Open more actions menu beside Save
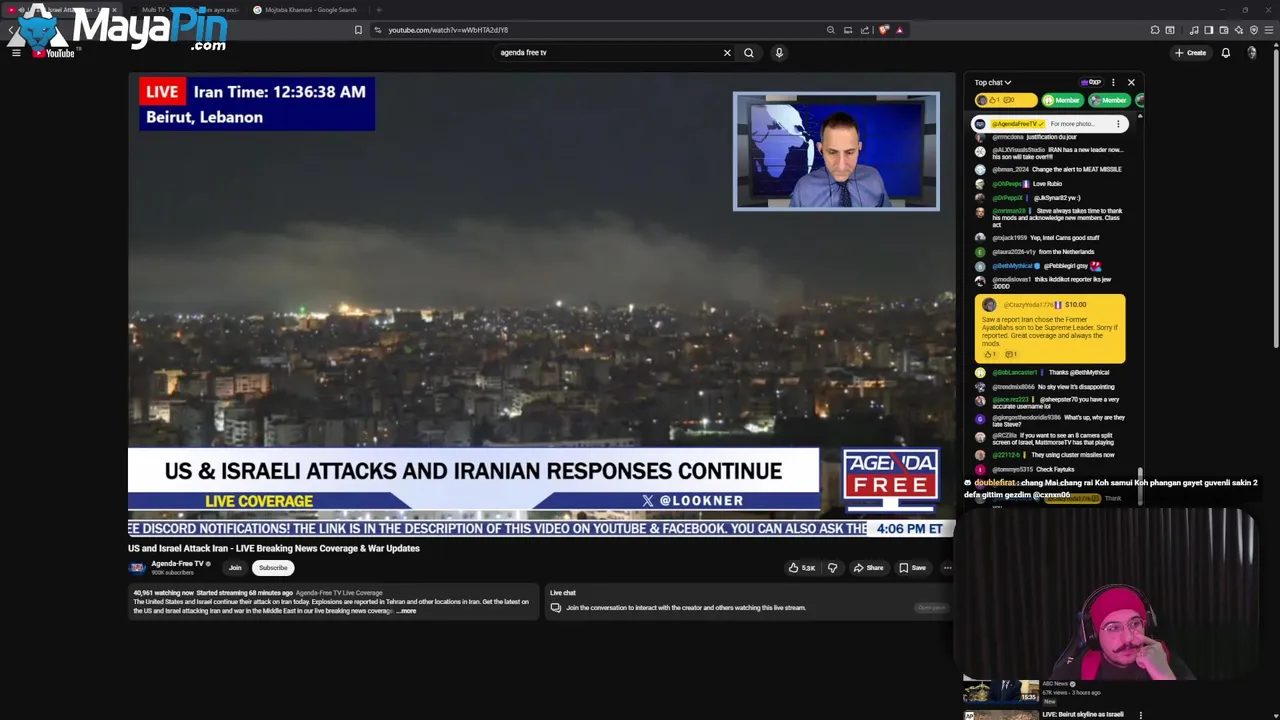The width and height of the screenshot is (1280, 720). pos(947,568)
